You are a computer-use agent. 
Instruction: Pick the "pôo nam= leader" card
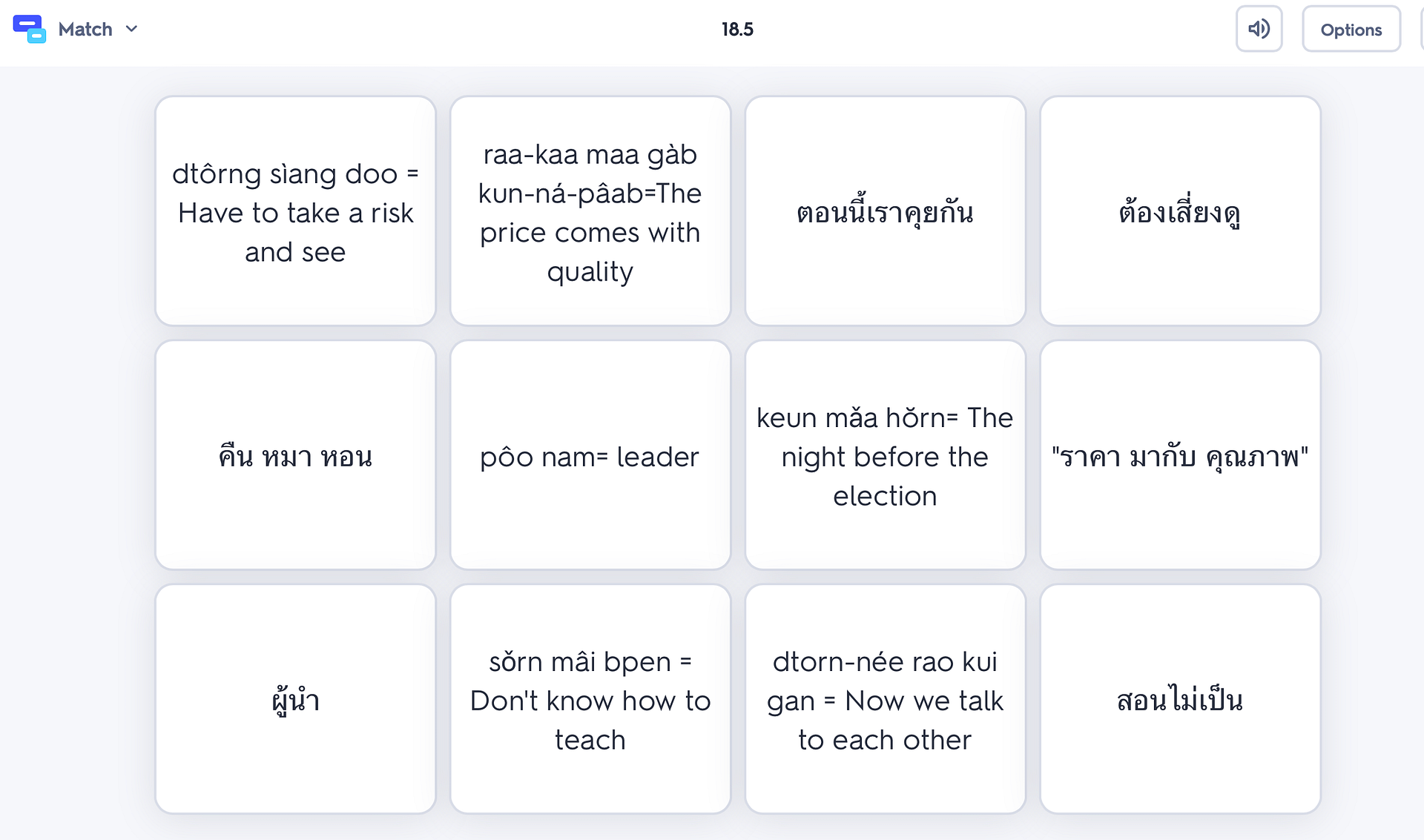click(x=590, y=455)
